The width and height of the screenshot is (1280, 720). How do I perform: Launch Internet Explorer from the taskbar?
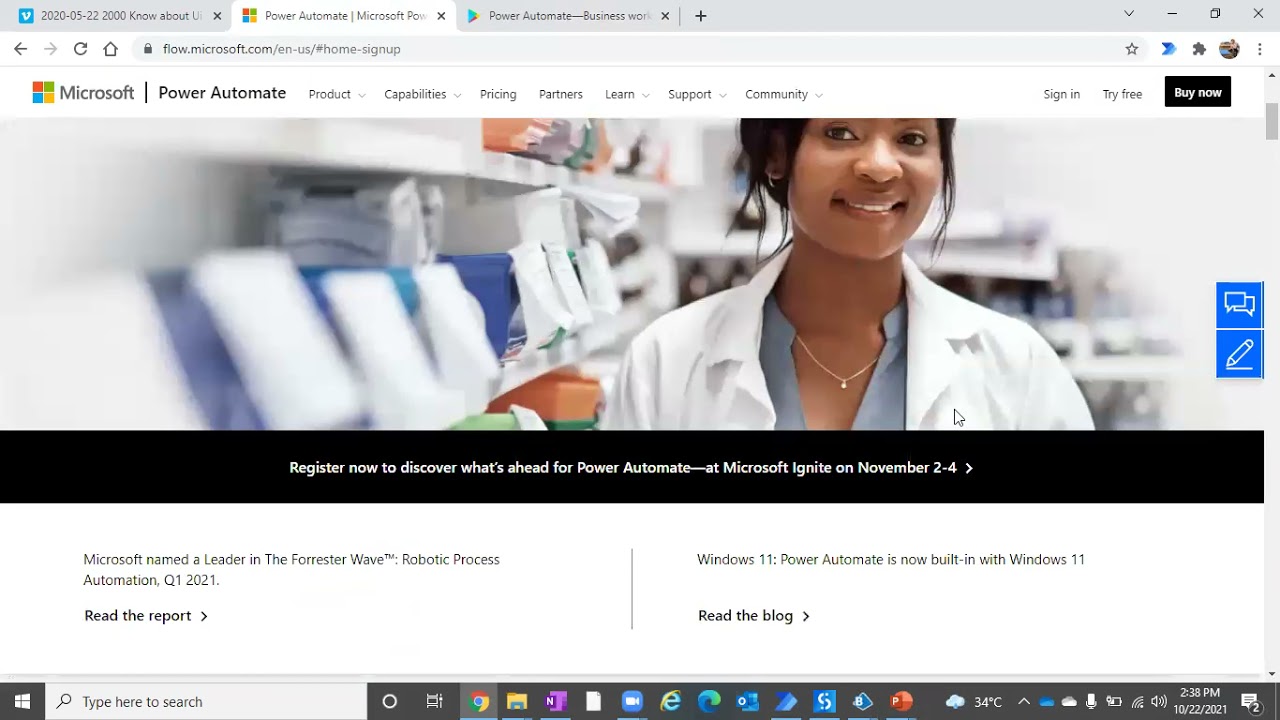pyautogui.click(x=671, y=701)
